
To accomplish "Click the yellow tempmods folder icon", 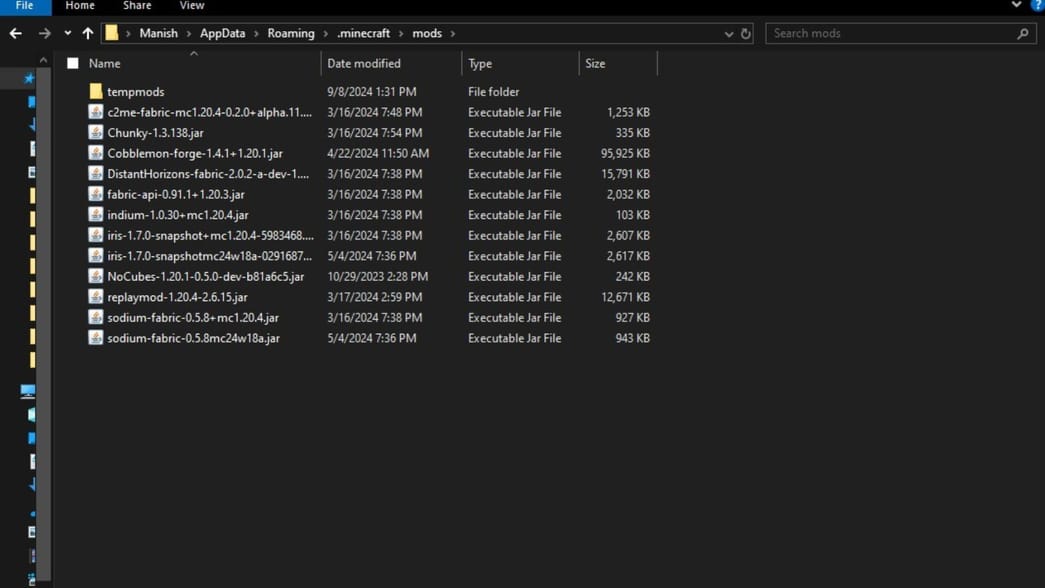I will [95, 91].
